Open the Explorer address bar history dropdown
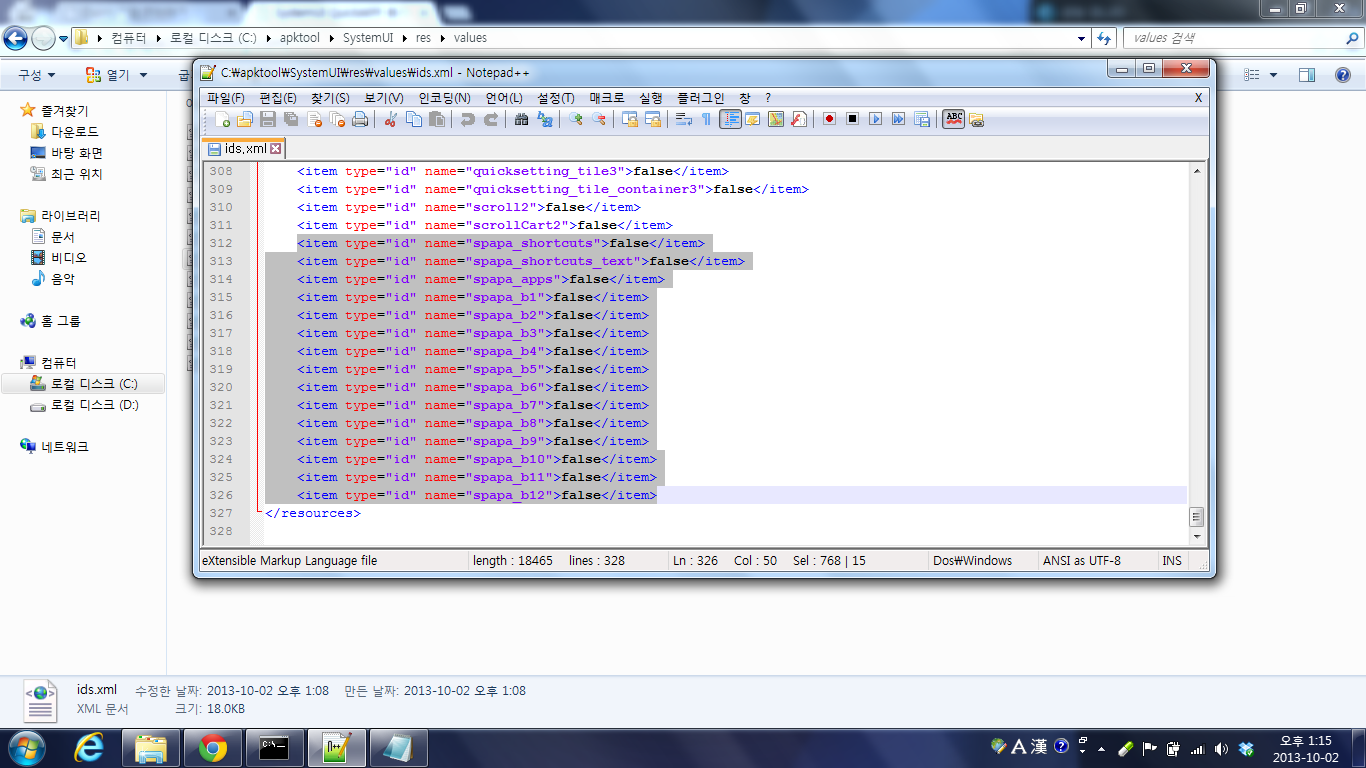The image size is (1366, 768). point(1081,38)
